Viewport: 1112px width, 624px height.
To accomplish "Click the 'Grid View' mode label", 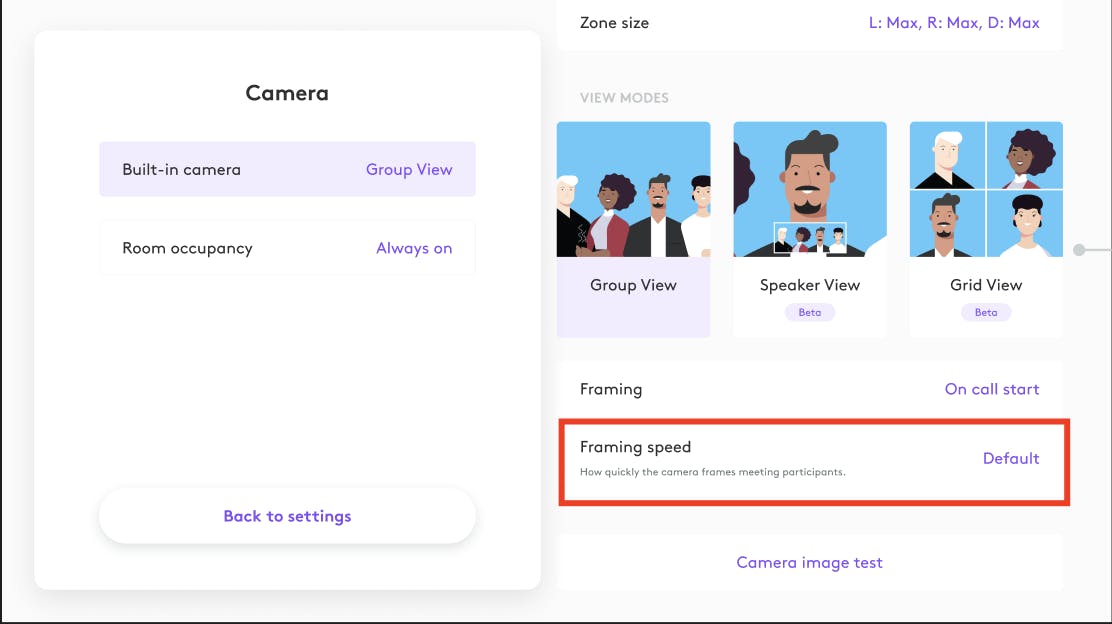I will (986, 285).
